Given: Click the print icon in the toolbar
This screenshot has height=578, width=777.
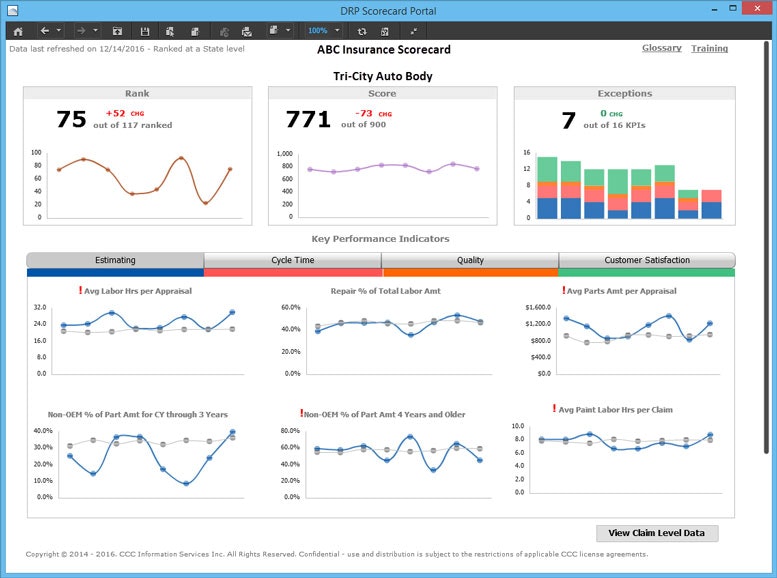Looking at the screenshot, I should (246, 31).
